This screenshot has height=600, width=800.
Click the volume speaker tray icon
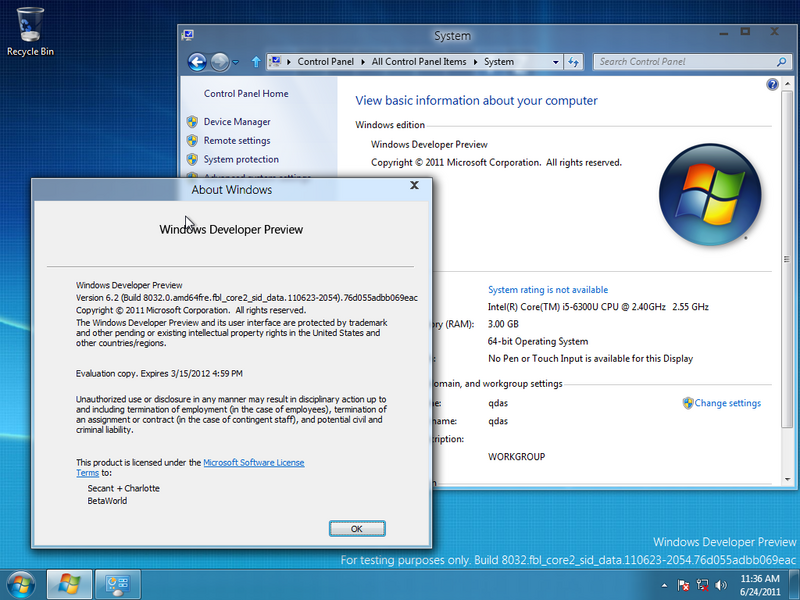click(721, 585)
